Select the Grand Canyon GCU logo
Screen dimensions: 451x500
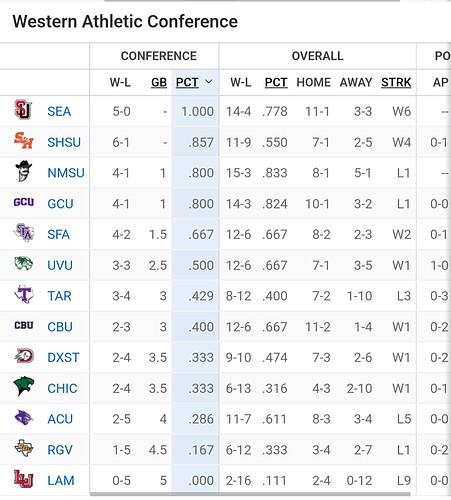pyautogui.click(x=24, y=202)
